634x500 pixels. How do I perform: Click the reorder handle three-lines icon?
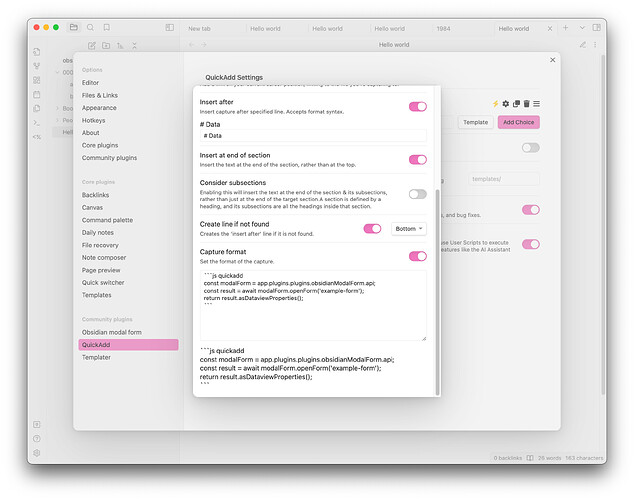pyautogui.click(x=537, y=104)
